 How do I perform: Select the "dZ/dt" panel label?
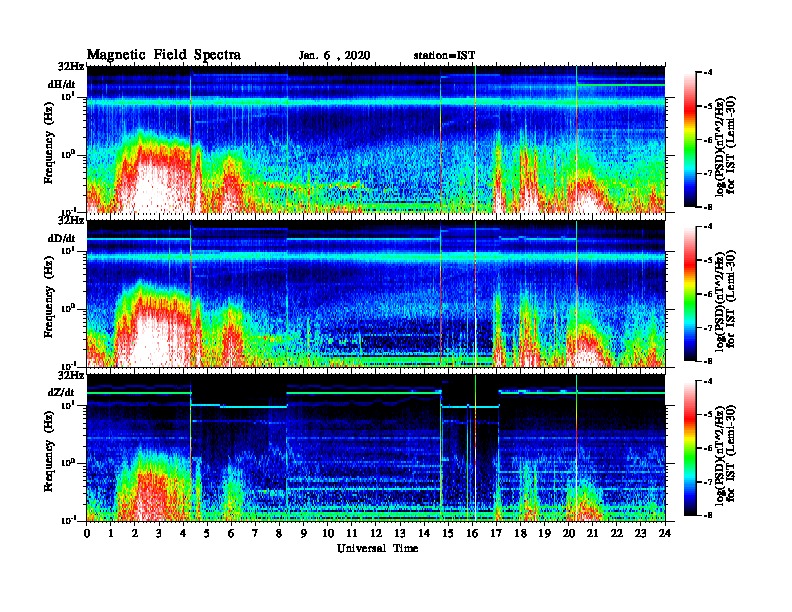[x=62, y=392]
